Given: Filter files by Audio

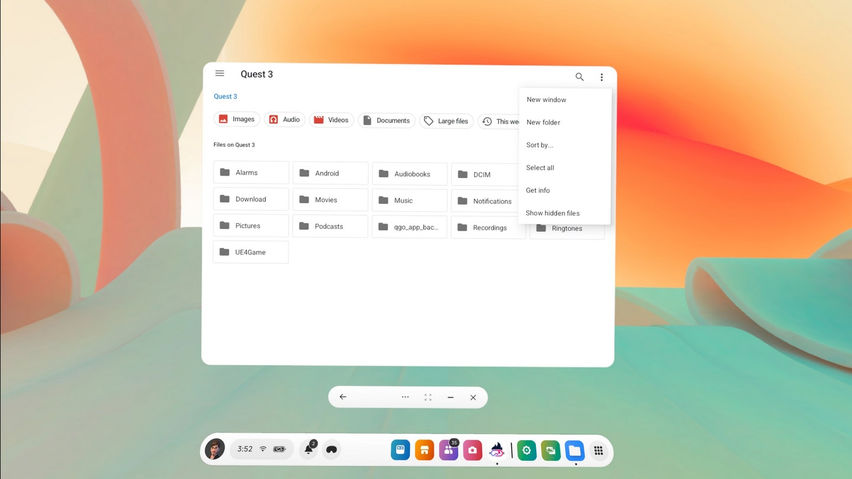Looking at the screenshot, I should pyautogui.click(x=285, y=119).
